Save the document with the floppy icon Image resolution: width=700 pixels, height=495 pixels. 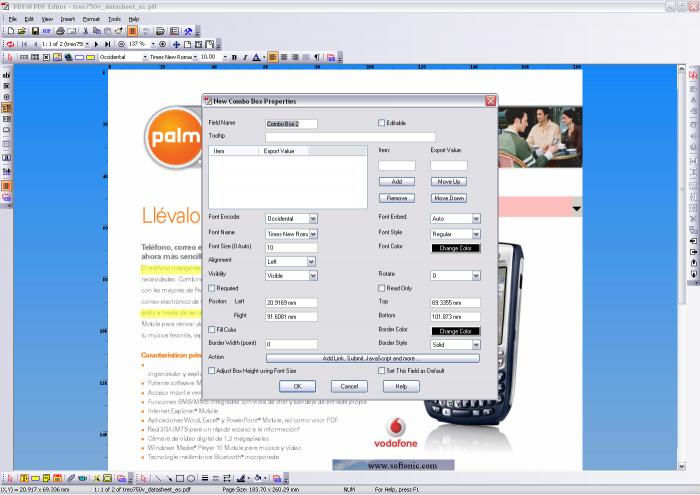coord(35,31)
